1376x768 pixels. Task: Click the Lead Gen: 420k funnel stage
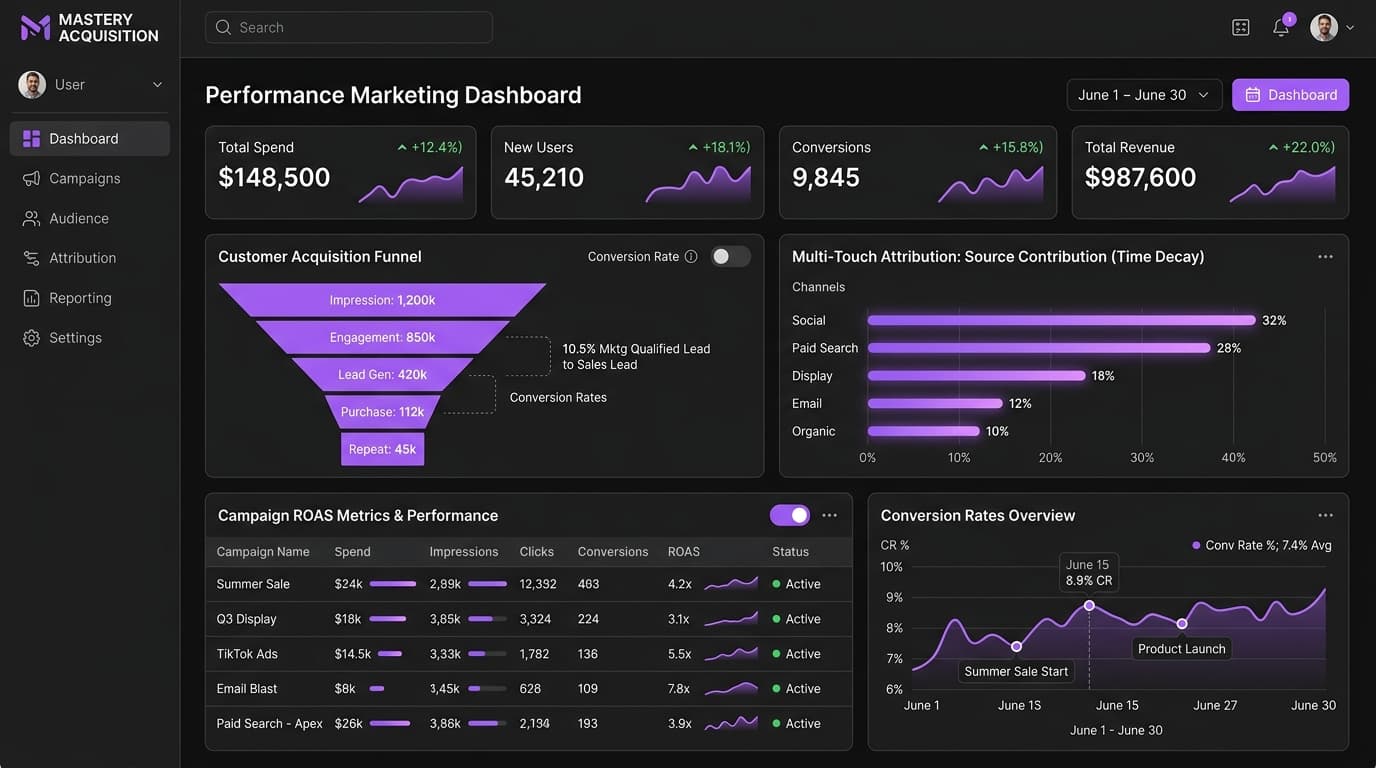pyautogui.click(x=382, y=375)
